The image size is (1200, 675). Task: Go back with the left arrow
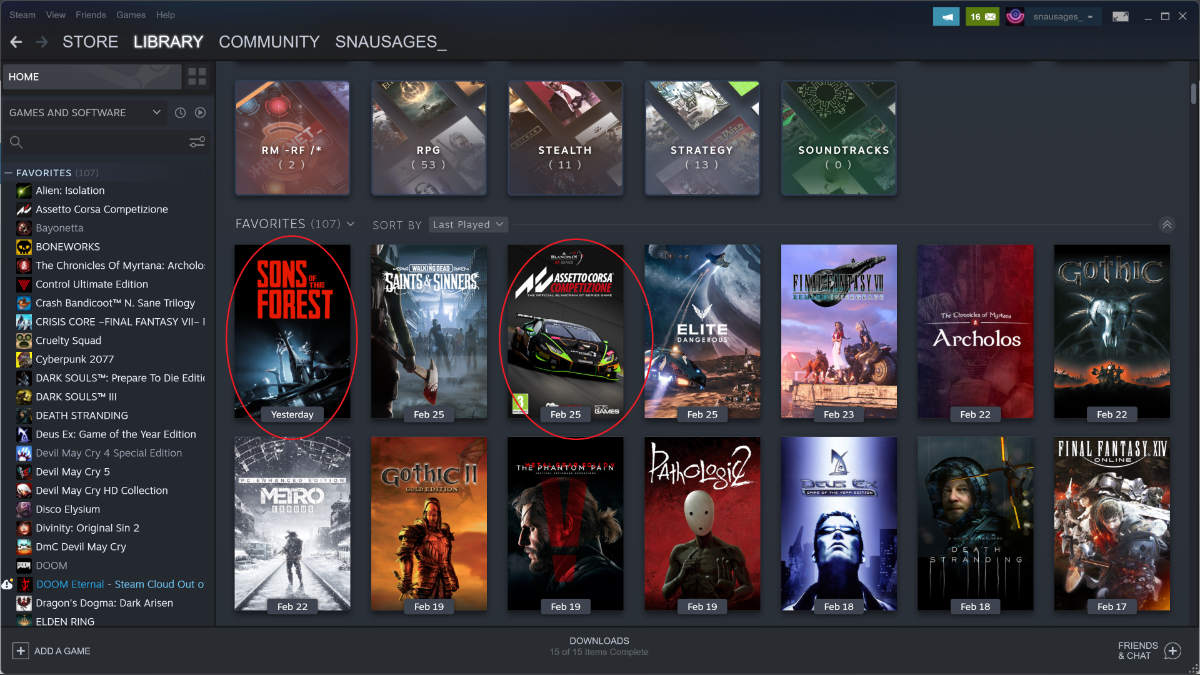[16, 42]
